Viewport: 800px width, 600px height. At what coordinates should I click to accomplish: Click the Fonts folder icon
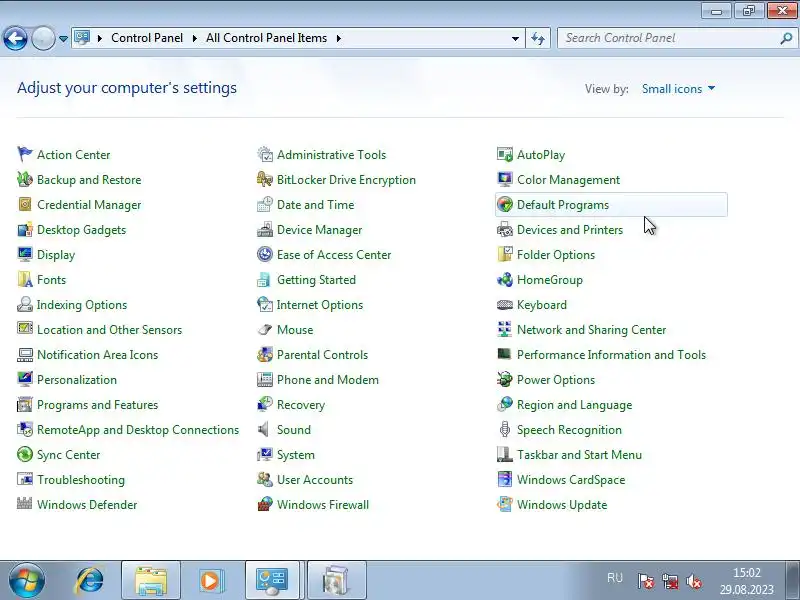[24, 280]
